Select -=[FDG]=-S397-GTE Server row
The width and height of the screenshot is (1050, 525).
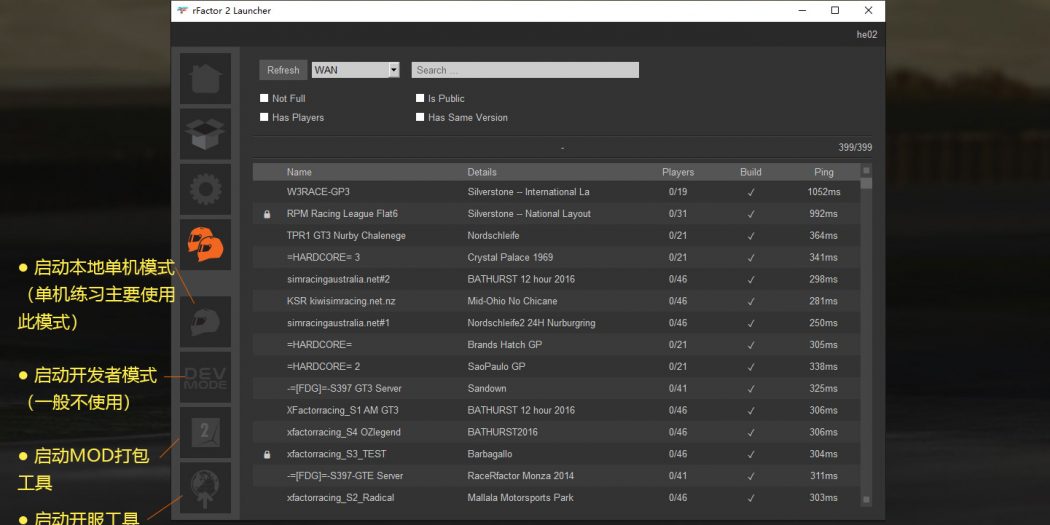coord(556,476)
